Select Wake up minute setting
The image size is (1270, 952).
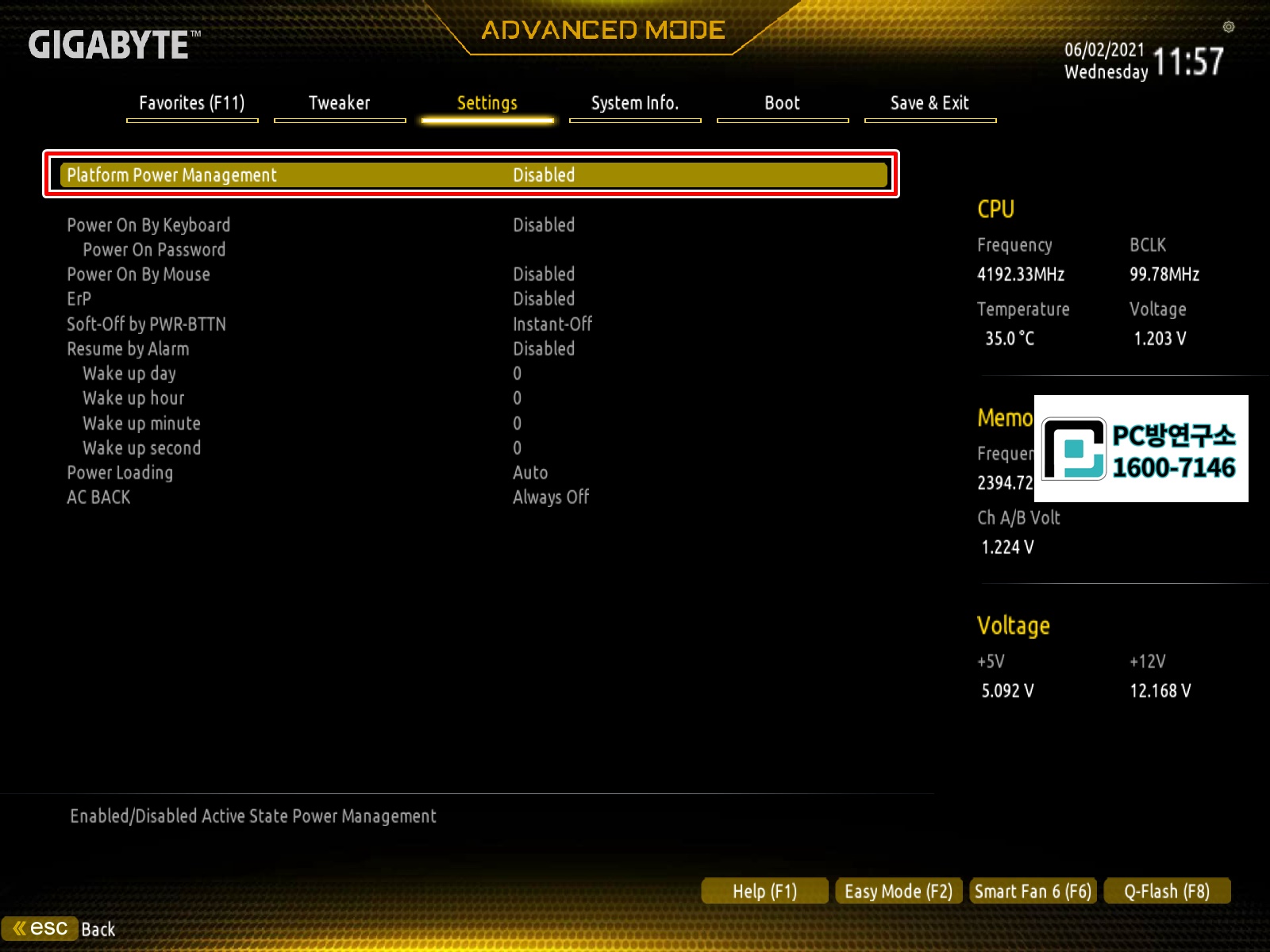[141, 424]
